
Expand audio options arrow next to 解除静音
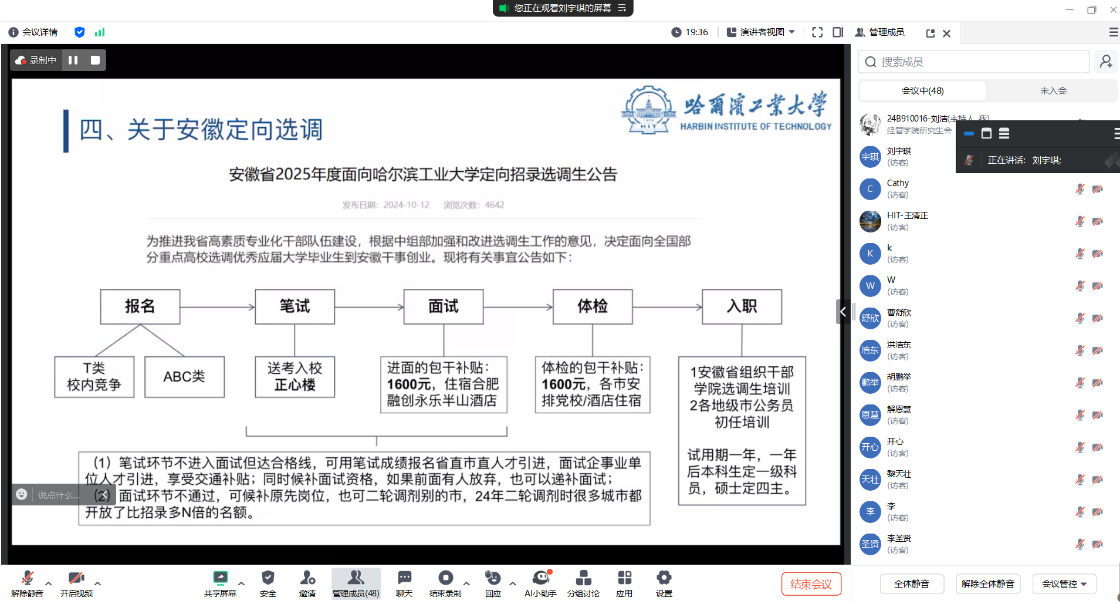tap(48, 580)
